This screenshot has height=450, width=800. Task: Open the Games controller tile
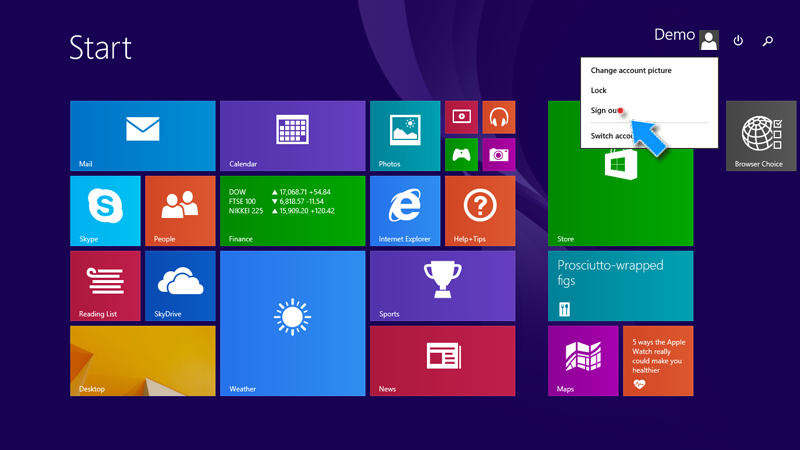click(x=461, y=154)
